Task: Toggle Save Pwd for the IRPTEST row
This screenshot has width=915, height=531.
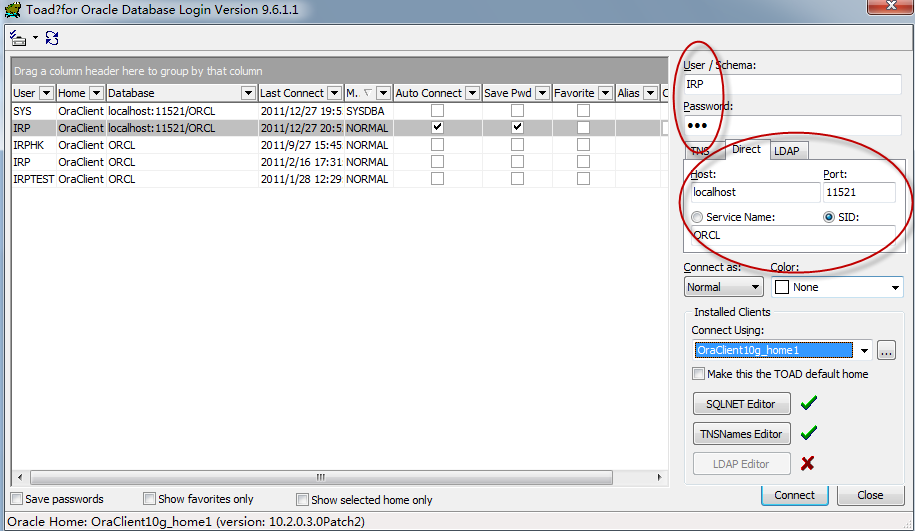Action: click(x=517, y=179)
